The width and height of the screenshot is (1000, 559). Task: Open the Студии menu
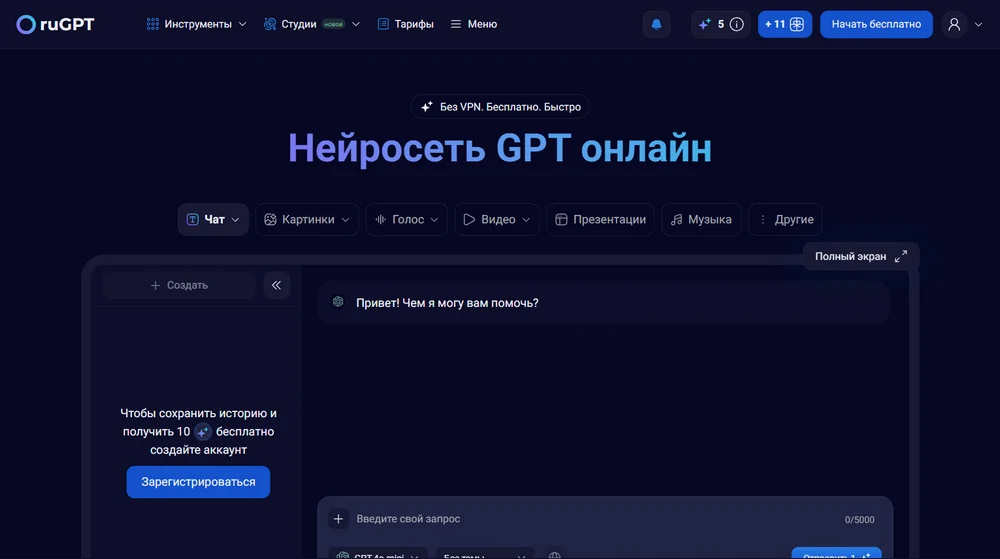312,24
